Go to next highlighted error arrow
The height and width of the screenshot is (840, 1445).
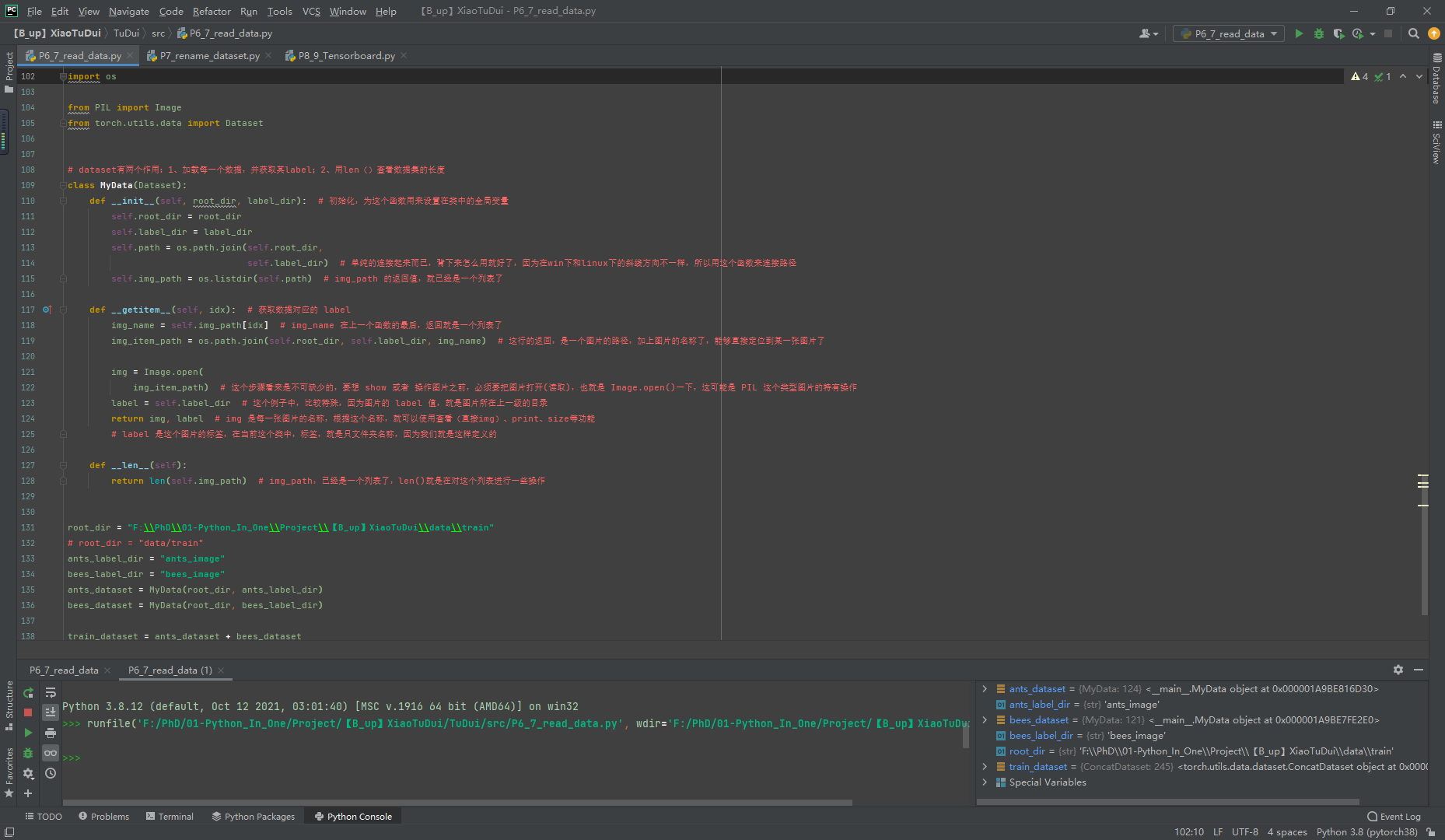(1419, 76)
